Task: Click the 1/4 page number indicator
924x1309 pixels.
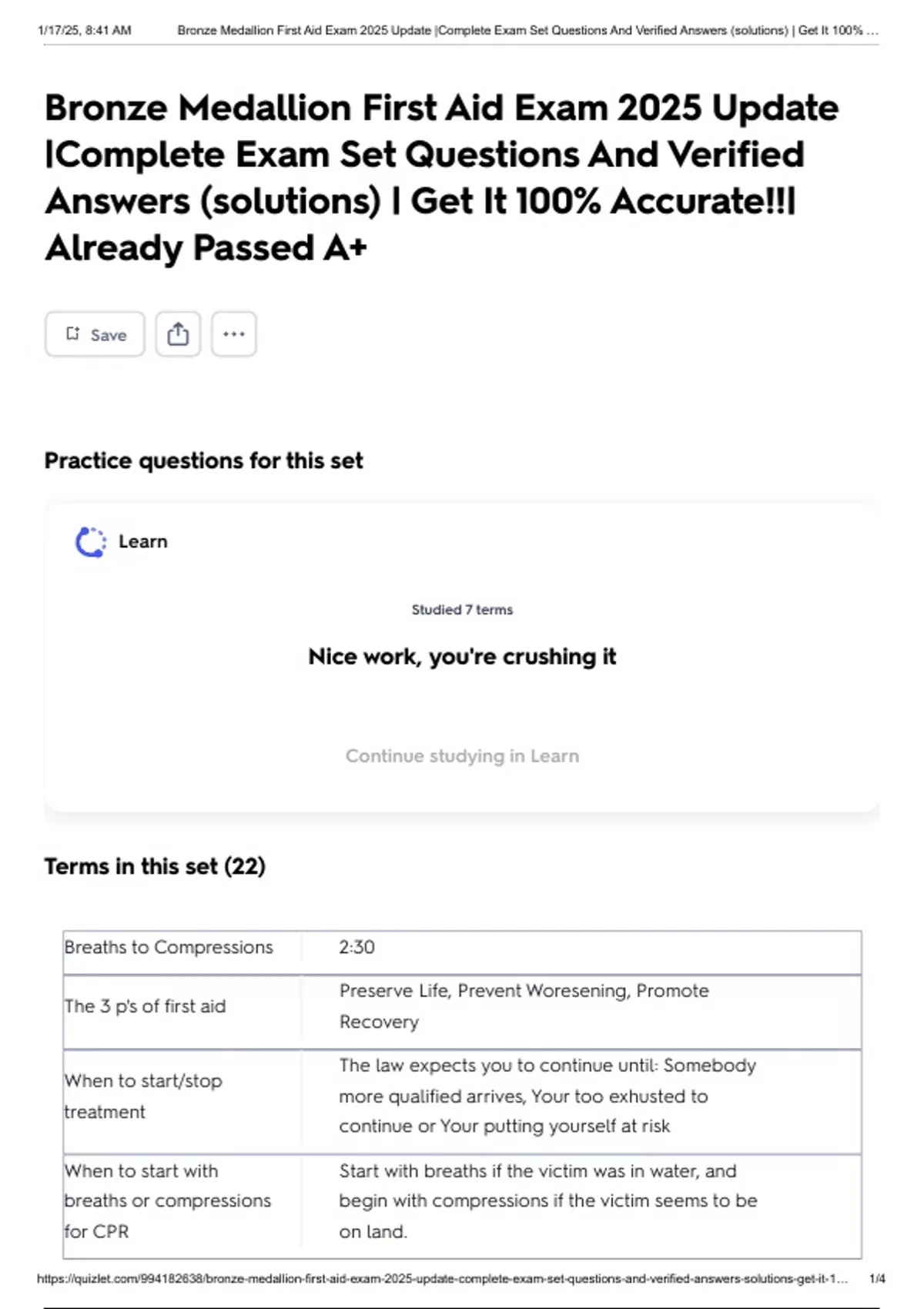Action: (877, 1279)
